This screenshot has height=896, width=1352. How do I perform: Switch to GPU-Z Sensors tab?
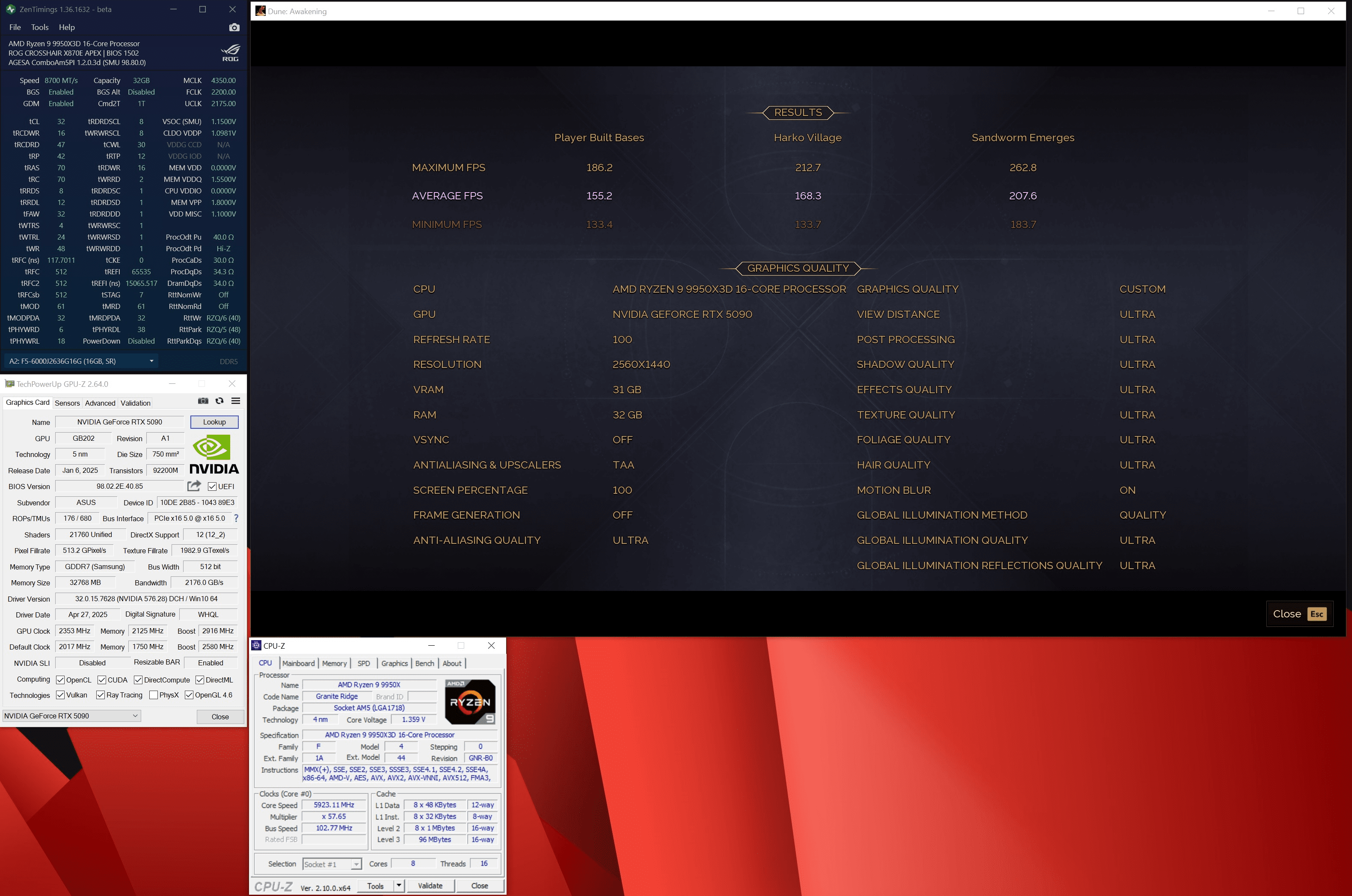[68, 403]
